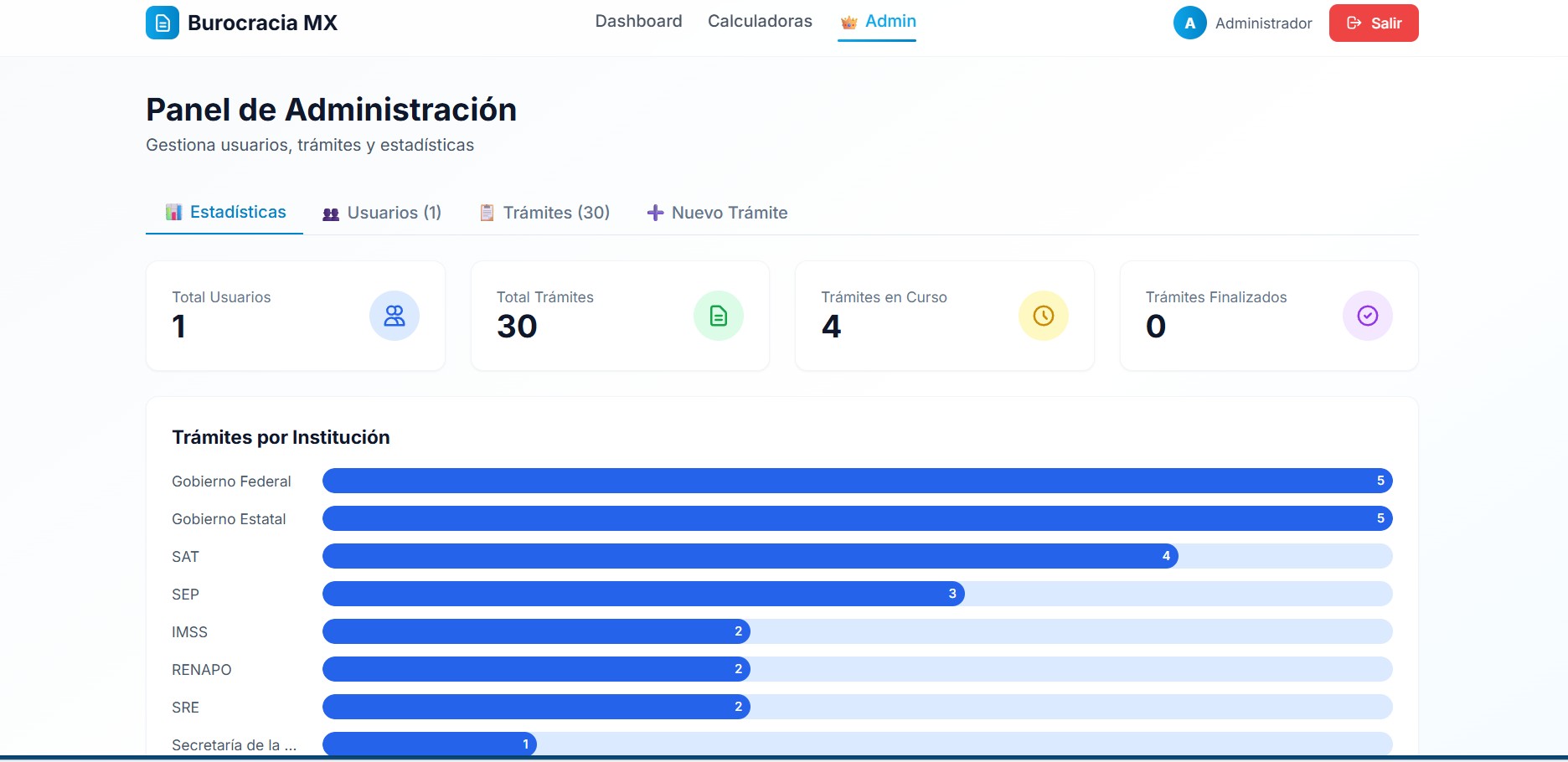This screenshot has height=762, width=1568.
Task: Switch to the Estadísticas tab
Action: click(x=224, y=212)
